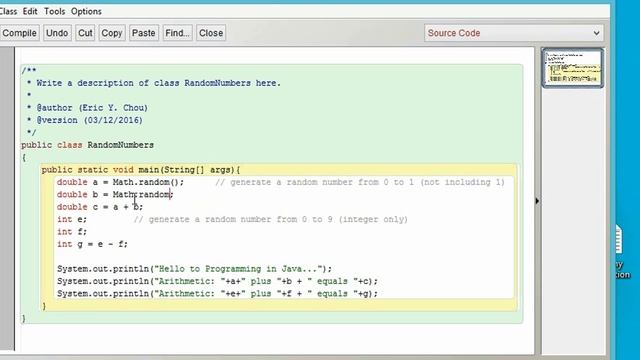The width and height of the screenshot is (640, 360).
Task: Click the Paste button
Action: click(143, 33)
